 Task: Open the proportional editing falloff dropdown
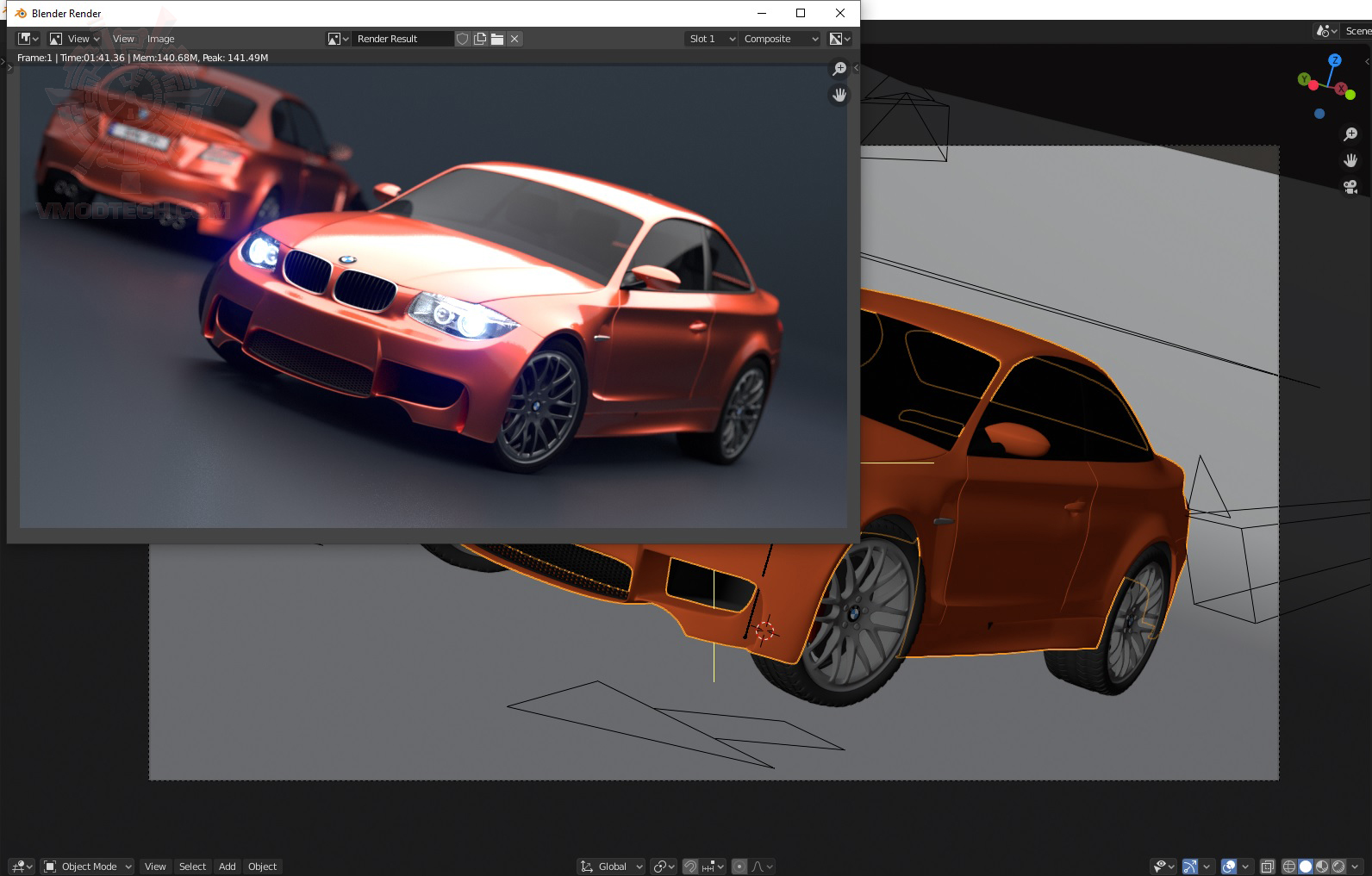coord(762,867)
